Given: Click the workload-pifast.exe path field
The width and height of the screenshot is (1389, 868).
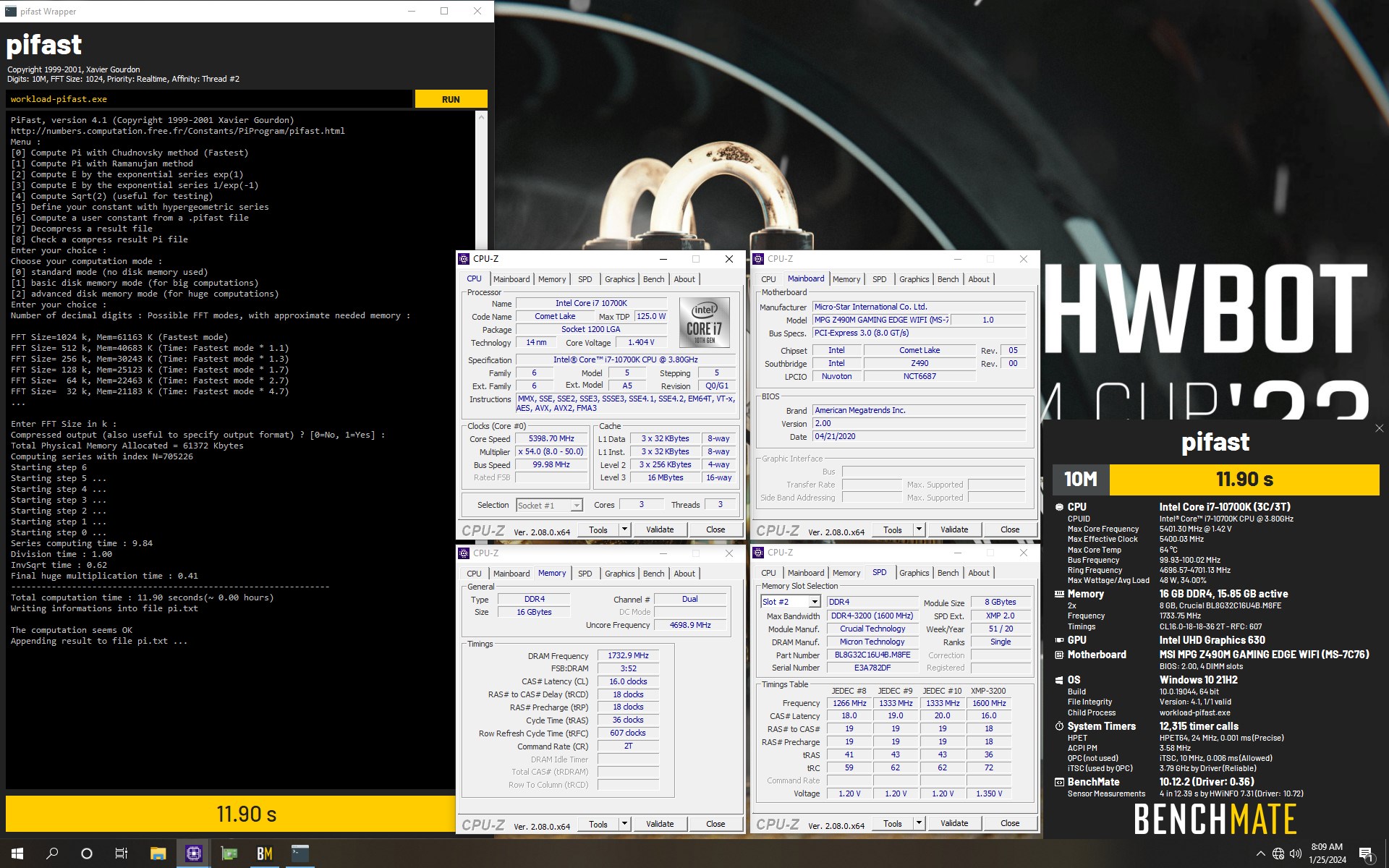Looking at the screenshot, I should point(209,99).
